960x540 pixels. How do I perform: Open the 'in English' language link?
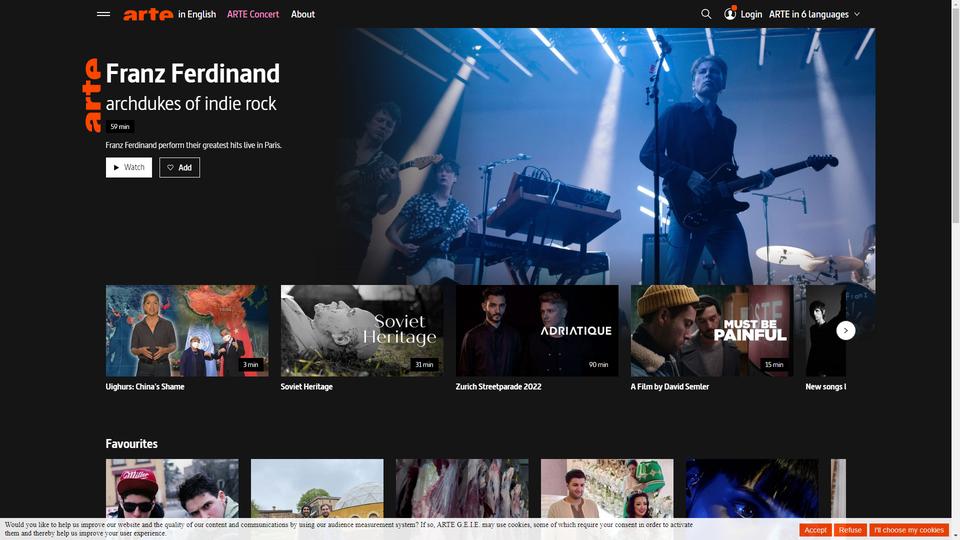(x=197, y=14)
